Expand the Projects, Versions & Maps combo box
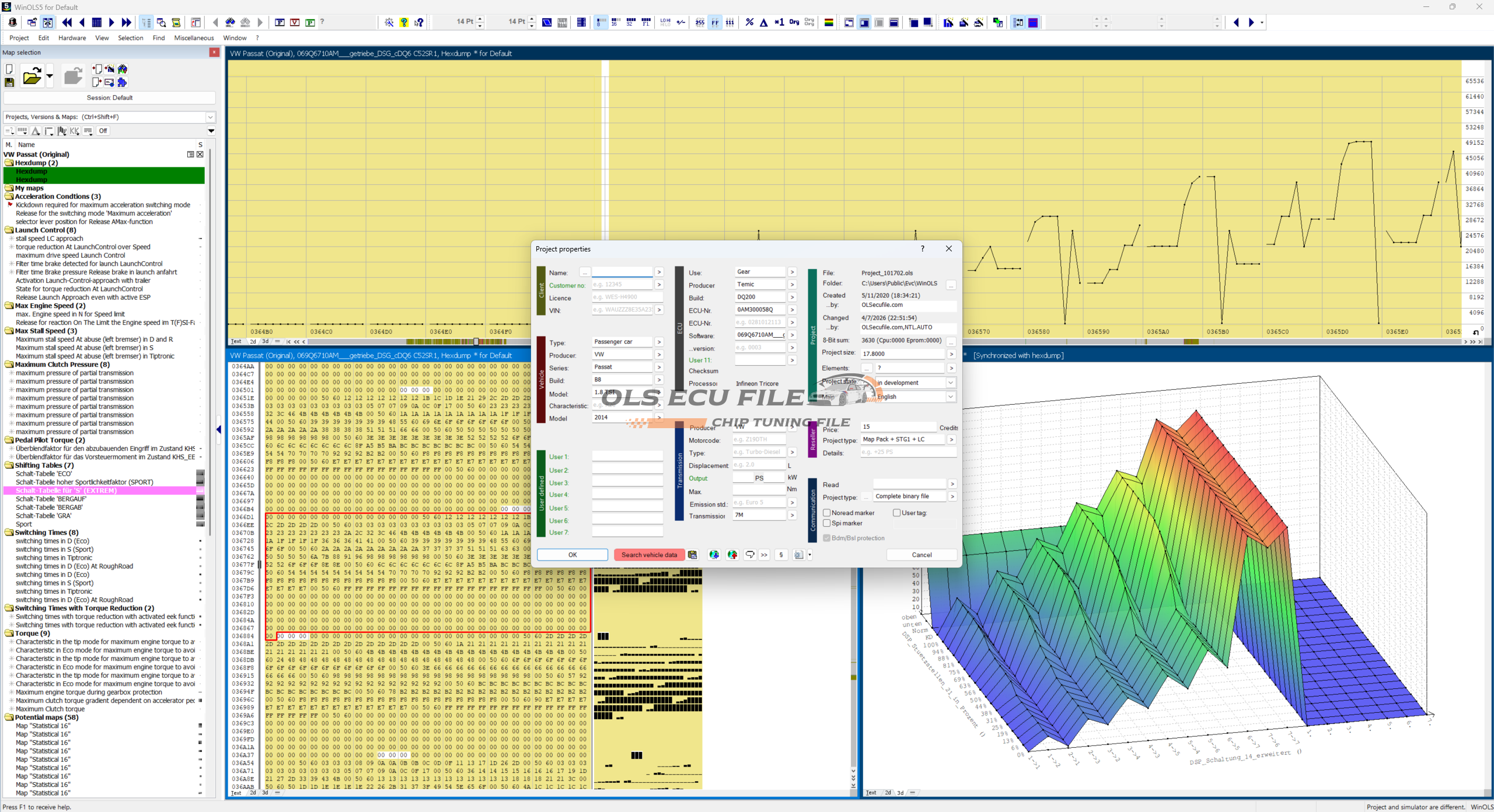Image resolution: width=1494 pixels, height=812 pixels. pyautogui.click(x=210, y=117)
